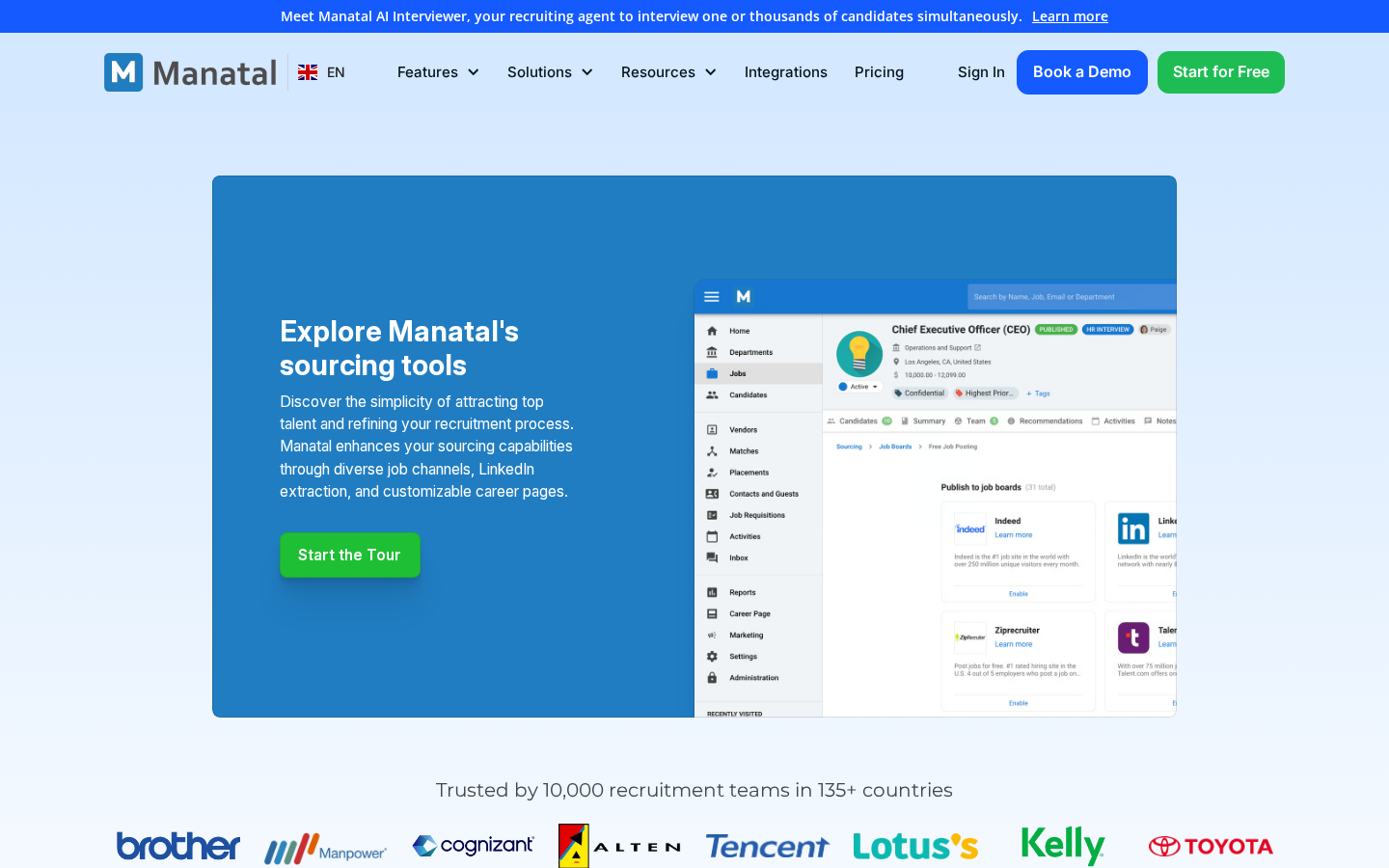Screen dimensions: 1389x868
Task: Click the Career Page icon in sidebar
Action: 712,613
